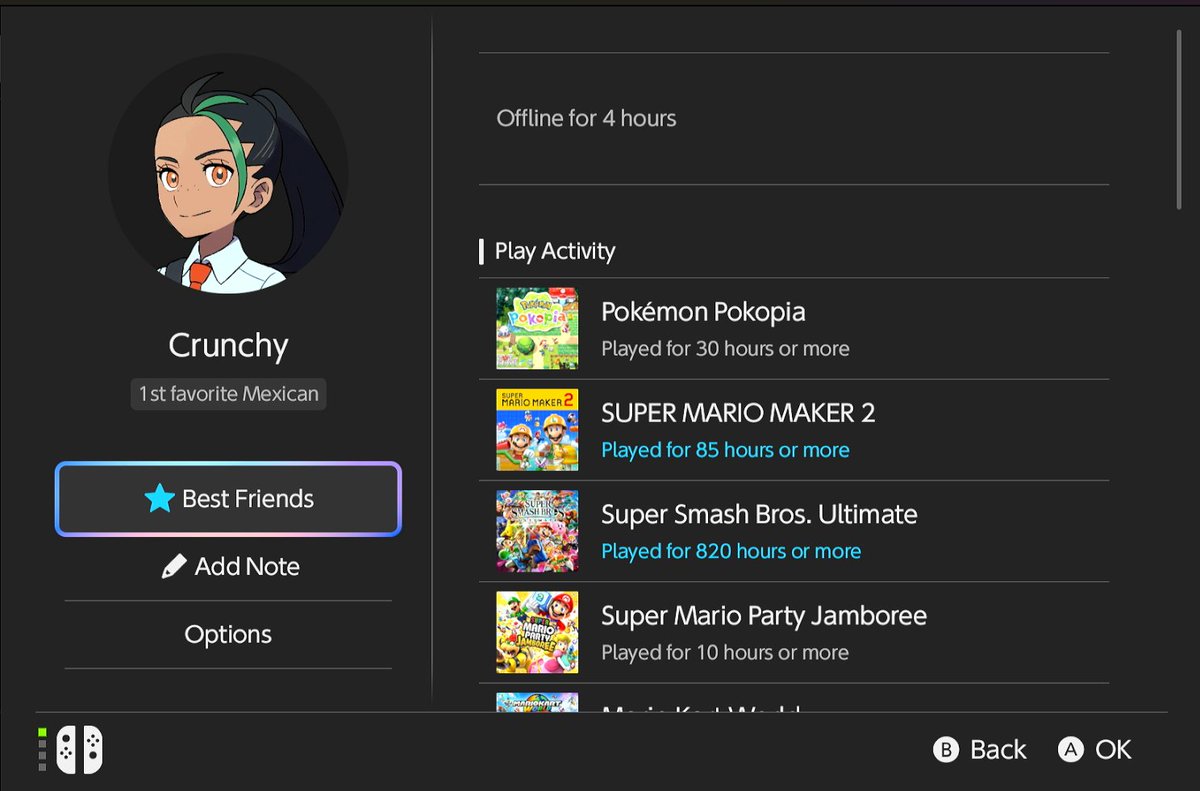Click the '1st favorite Mexican' note tag
This screenshot has width=1200, height=791.
point(228,394)
